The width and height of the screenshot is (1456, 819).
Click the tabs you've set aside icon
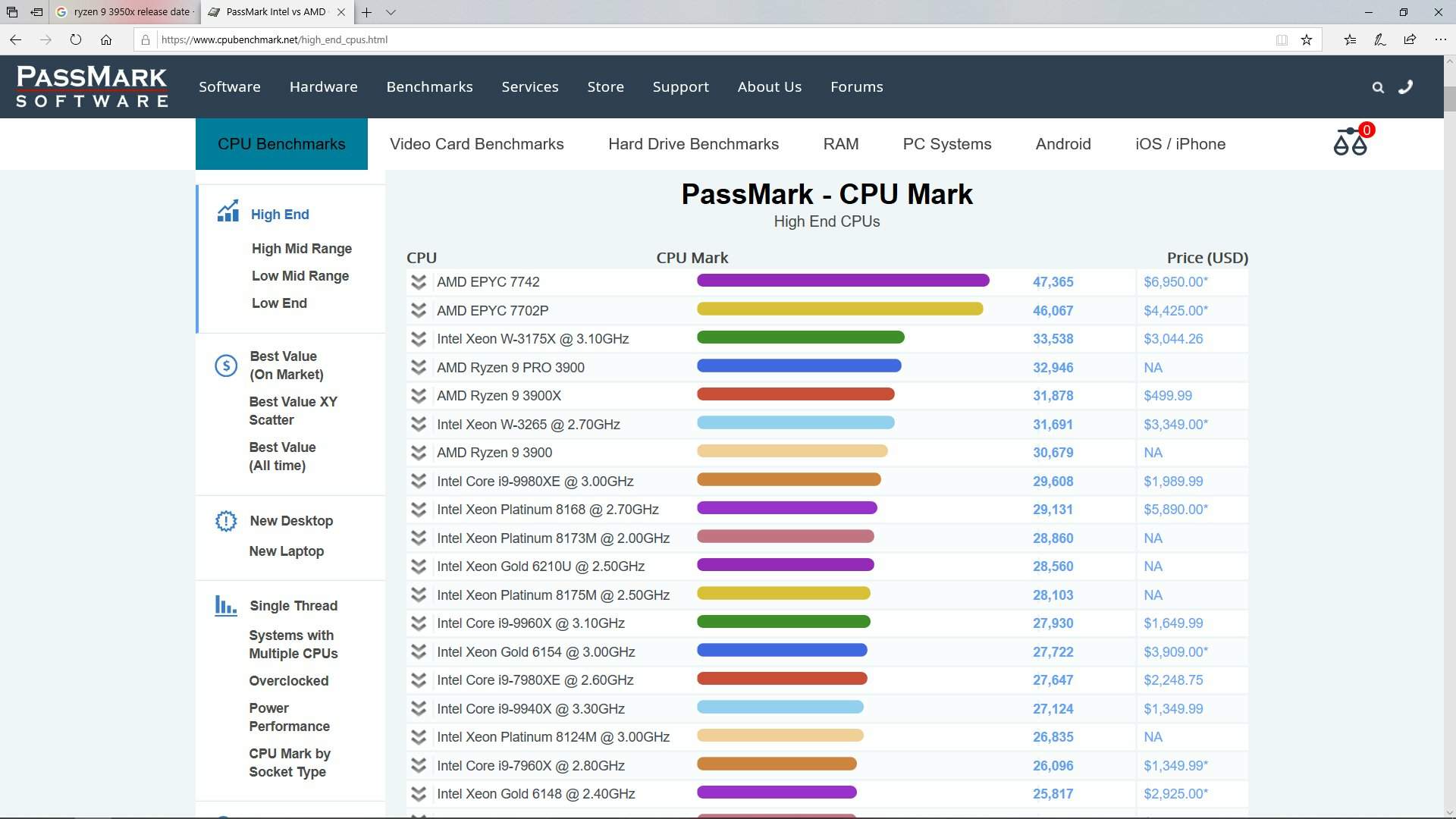pos(12,12)
